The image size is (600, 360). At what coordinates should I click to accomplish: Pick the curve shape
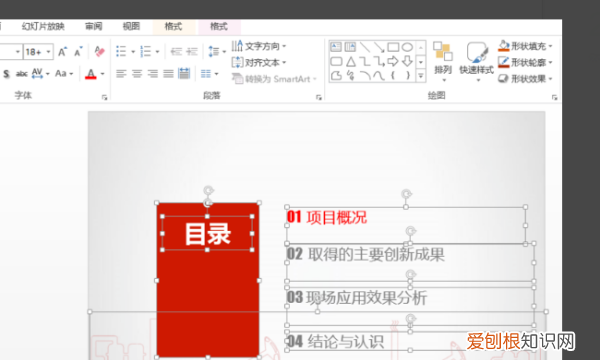click(x=379, y=75)
